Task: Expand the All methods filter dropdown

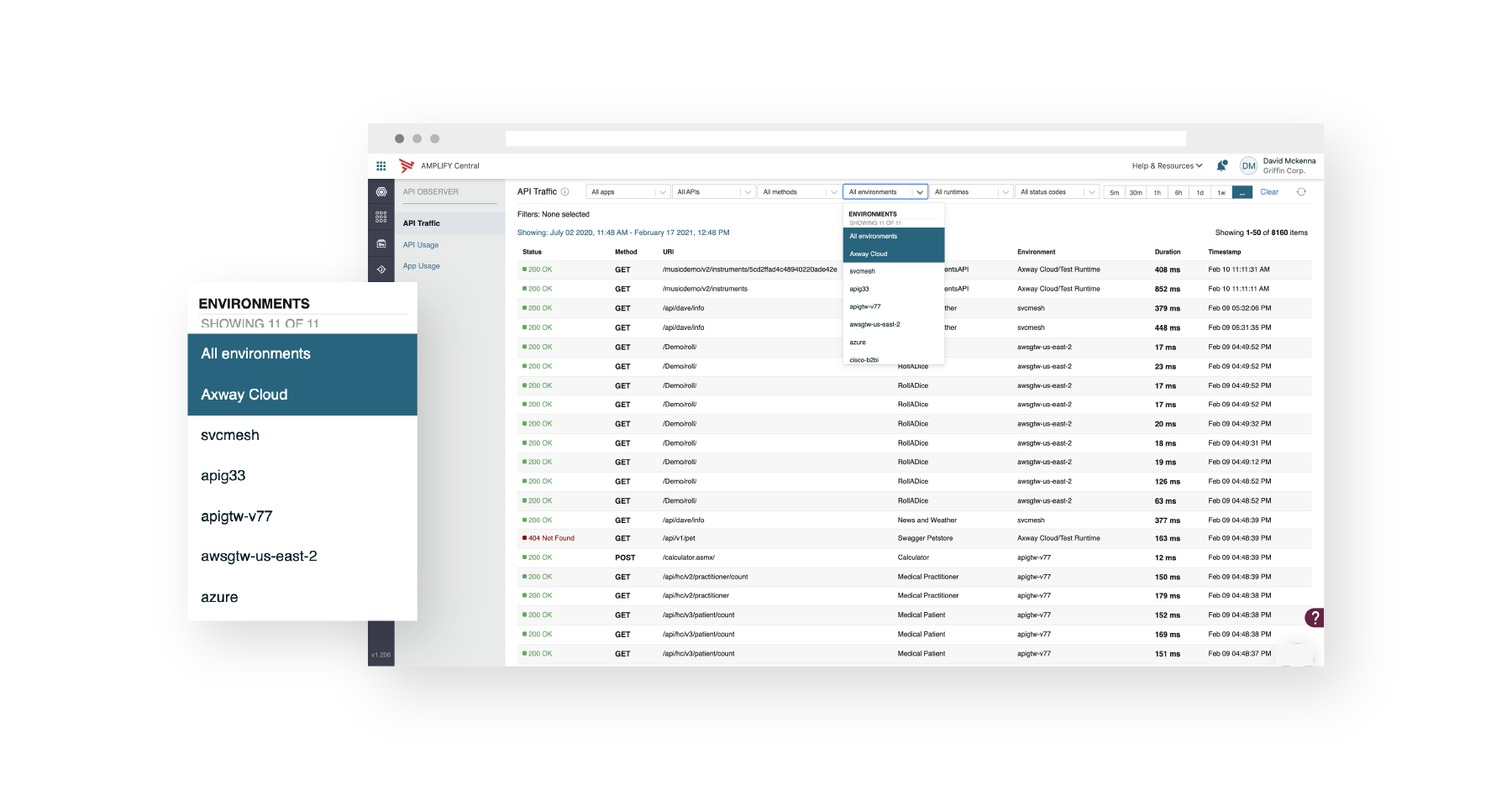Action: tap(799, 192)
